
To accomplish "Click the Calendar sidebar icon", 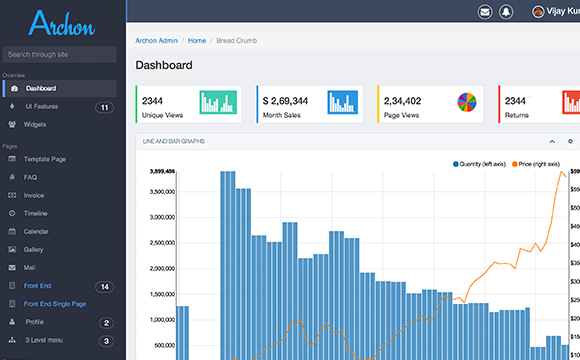I will (12, 231).
